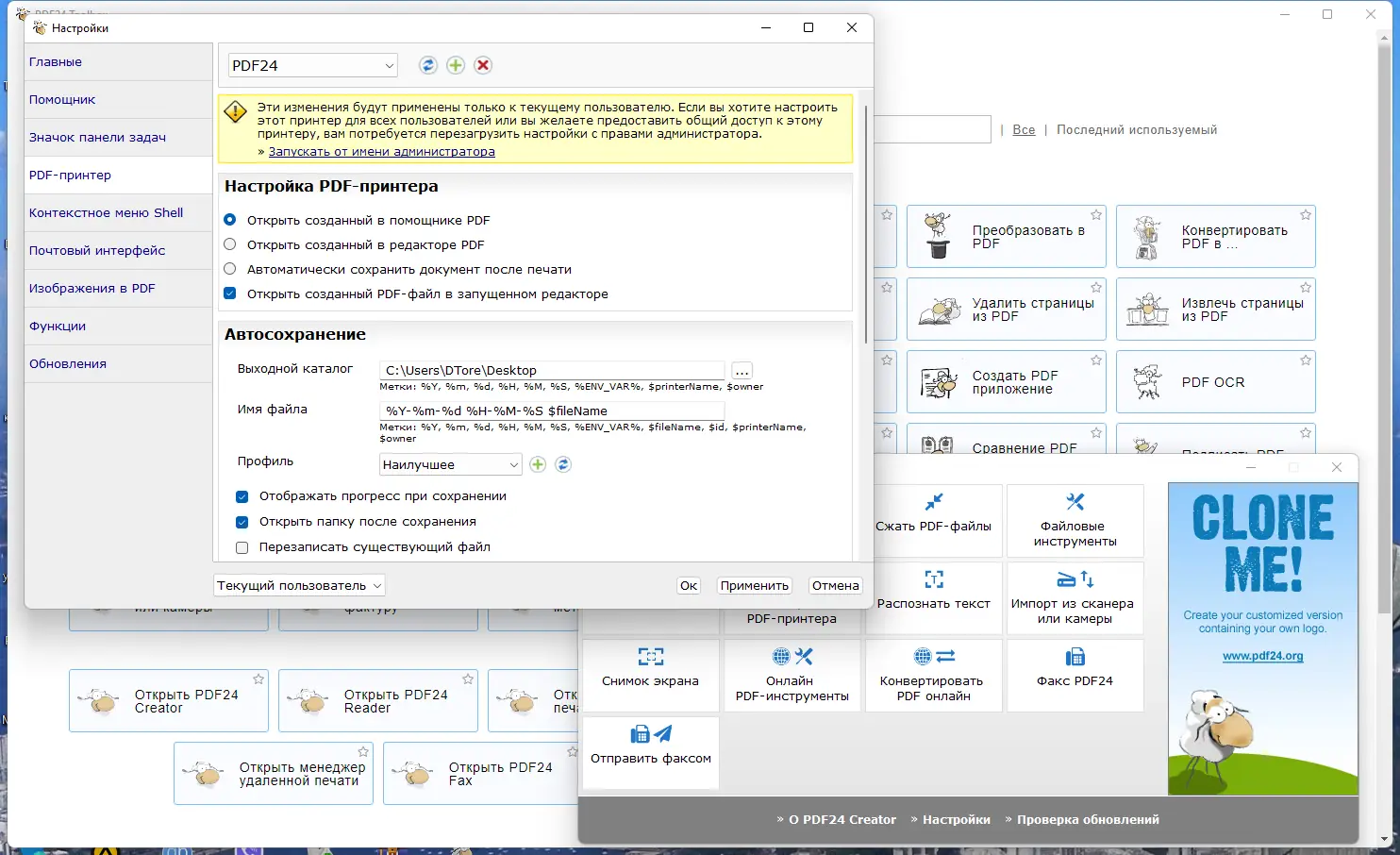Click Последний используемый filter link
Viewport: 1400px width, 855px height.
pos(1137,130)
